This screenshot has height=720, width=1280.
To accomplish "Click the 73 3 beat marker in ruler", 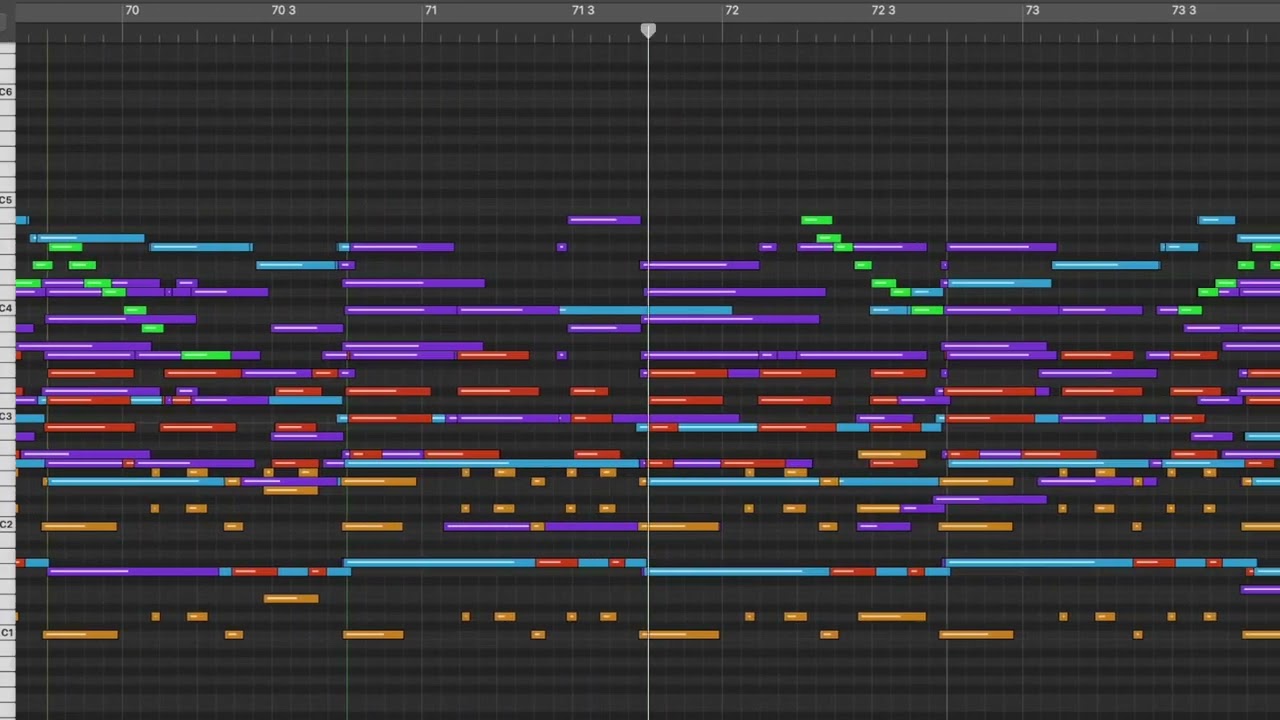I will pyautogui.click(x=1184, y=10).
